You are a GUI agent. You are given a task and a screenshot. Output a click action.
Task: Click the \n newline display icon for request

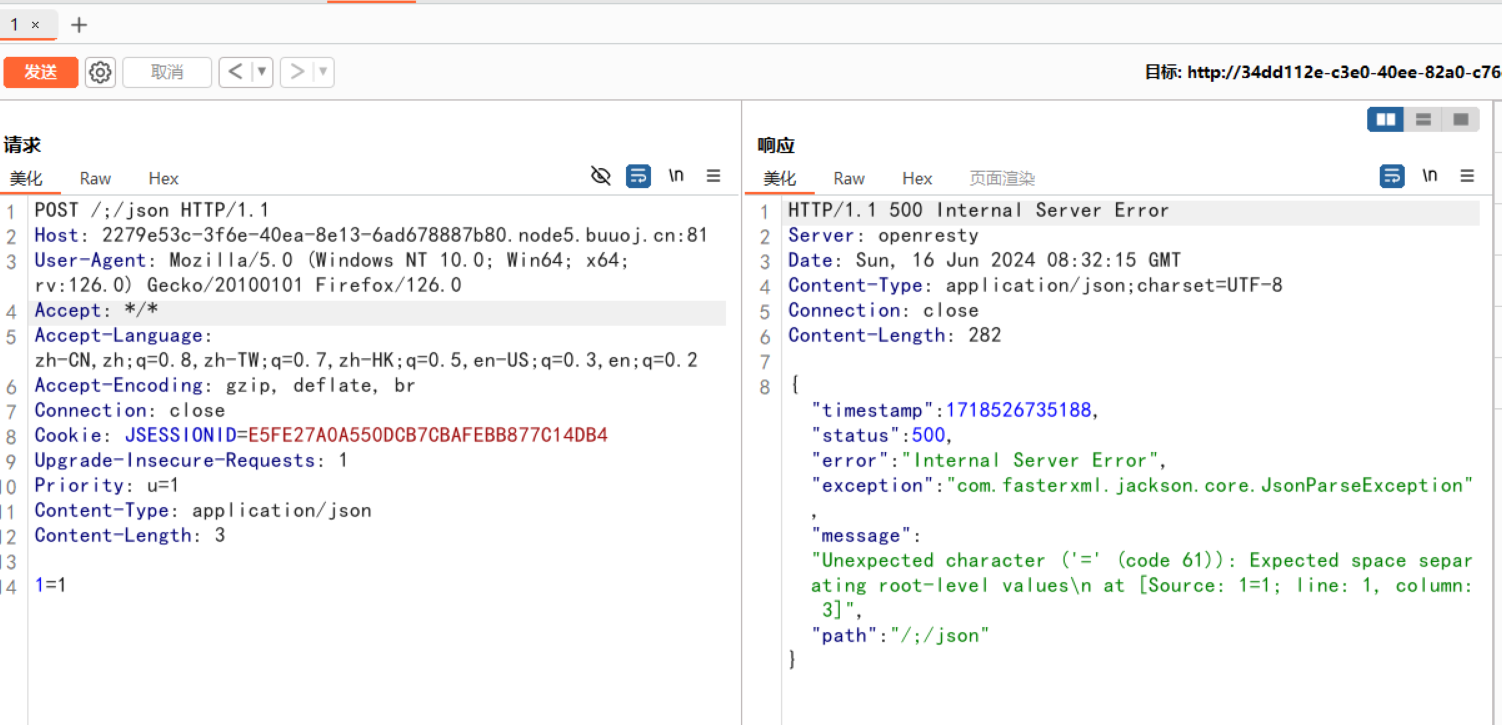[676, 175]
